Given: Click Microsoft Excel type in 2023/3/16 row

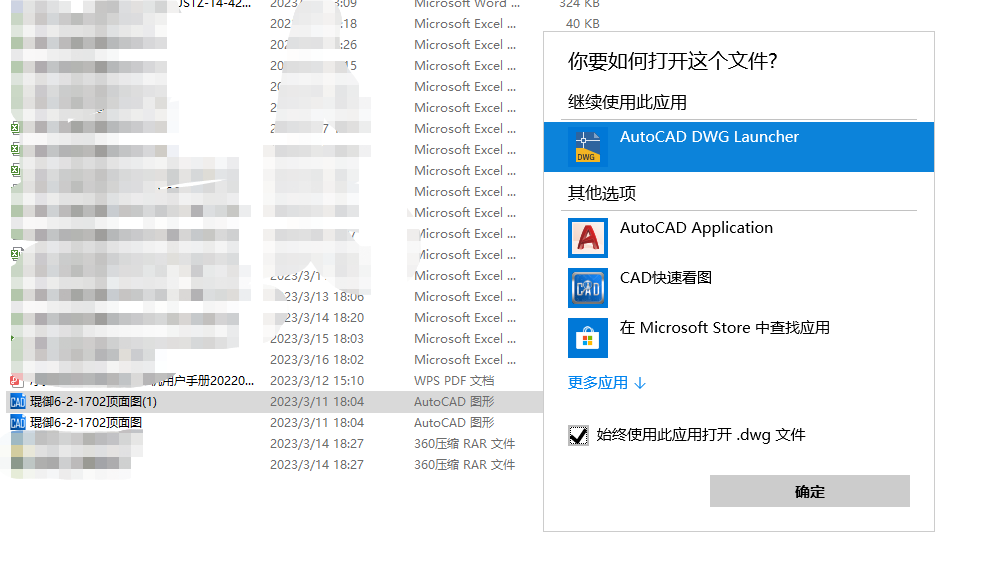Looking at the screenshot, I should click(x=465, y=360).
